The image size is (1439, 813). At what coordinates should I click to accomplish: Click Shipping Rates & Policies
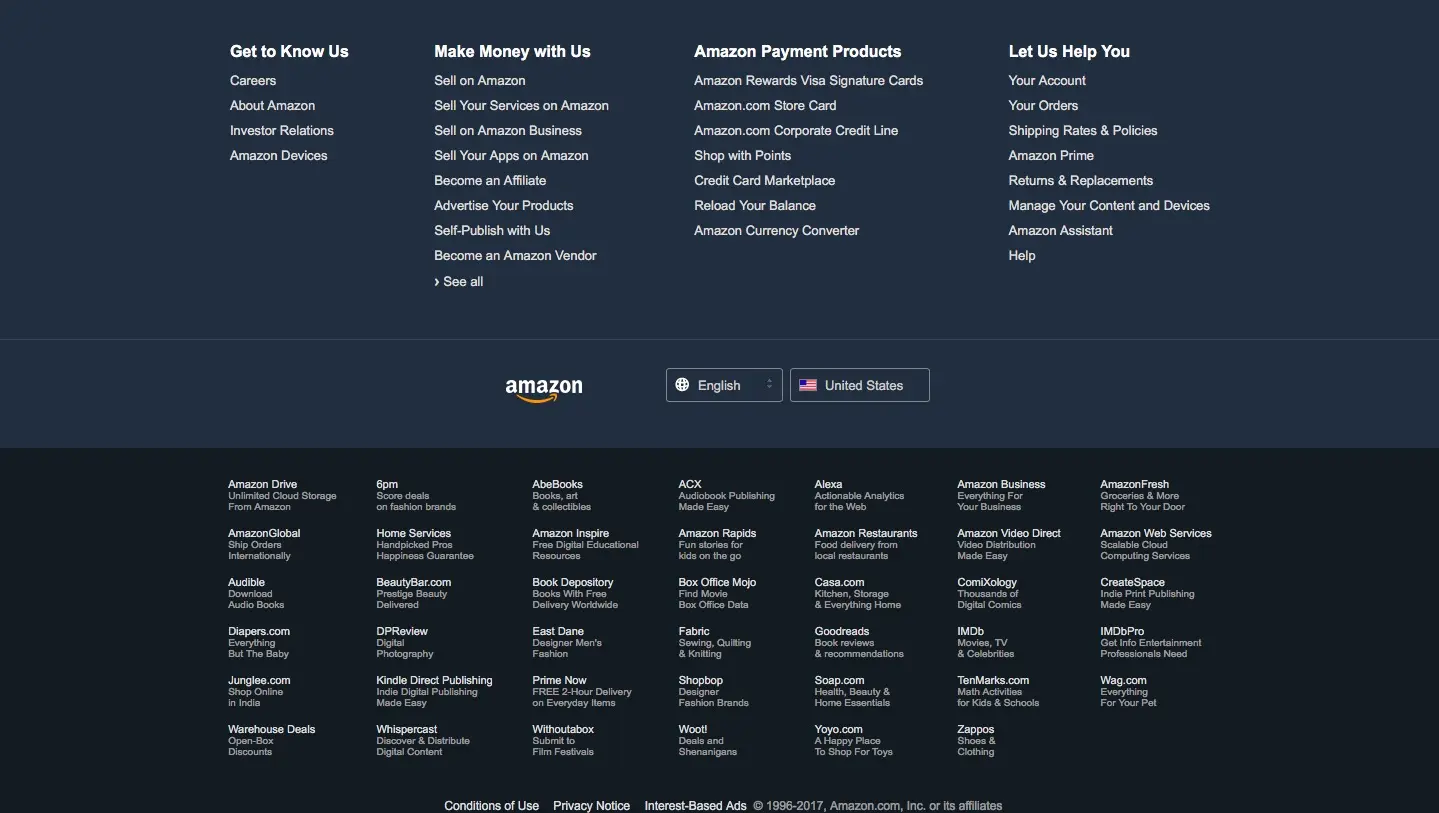(x=1083, y=131)
